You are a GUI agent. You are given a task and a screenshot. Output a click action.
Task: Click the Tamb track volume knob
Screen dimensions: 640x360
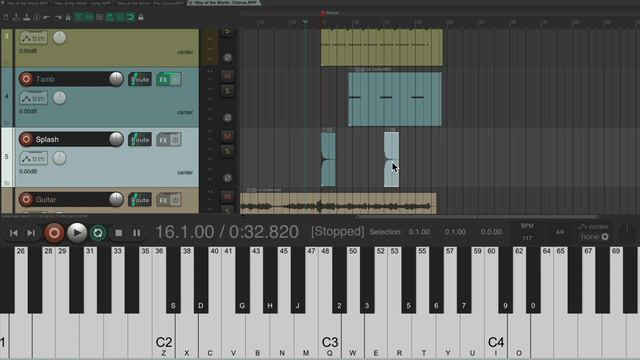(x=116, y=79)
